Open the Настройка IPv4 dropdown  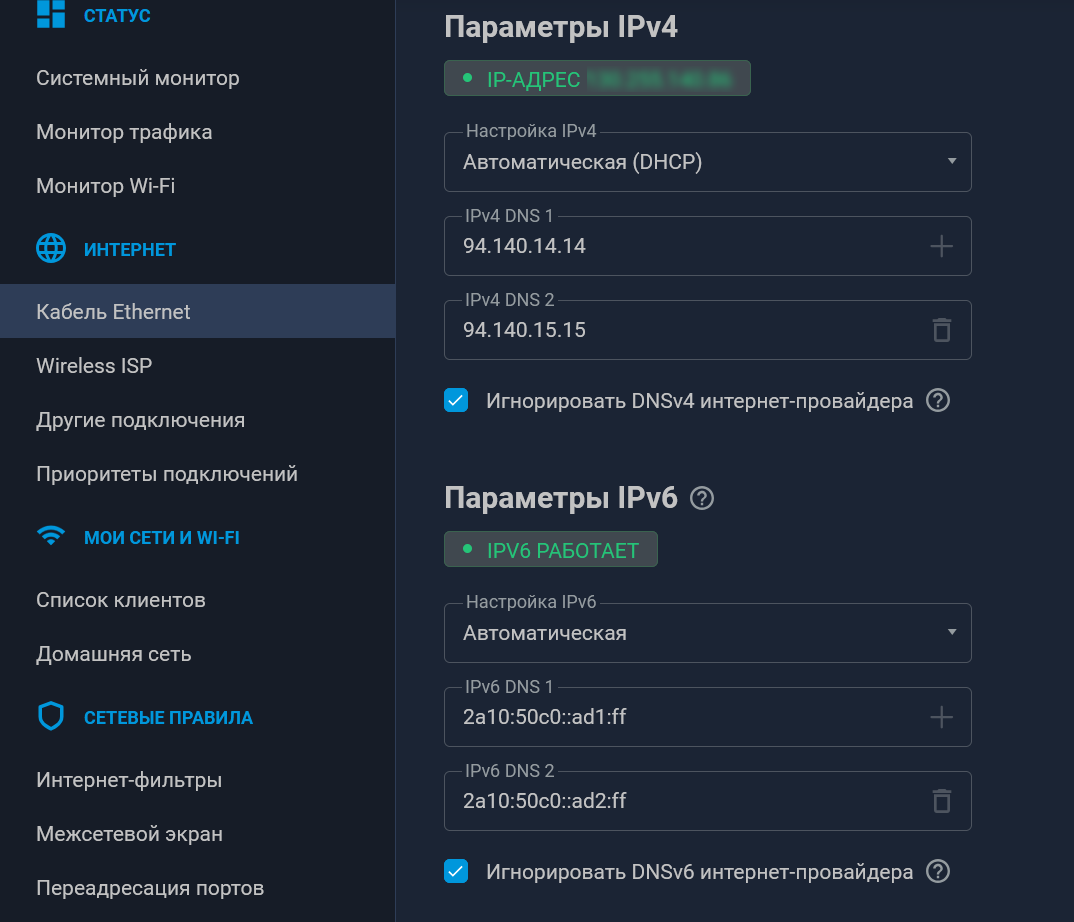pyautogui.click(x=707, y=162)
